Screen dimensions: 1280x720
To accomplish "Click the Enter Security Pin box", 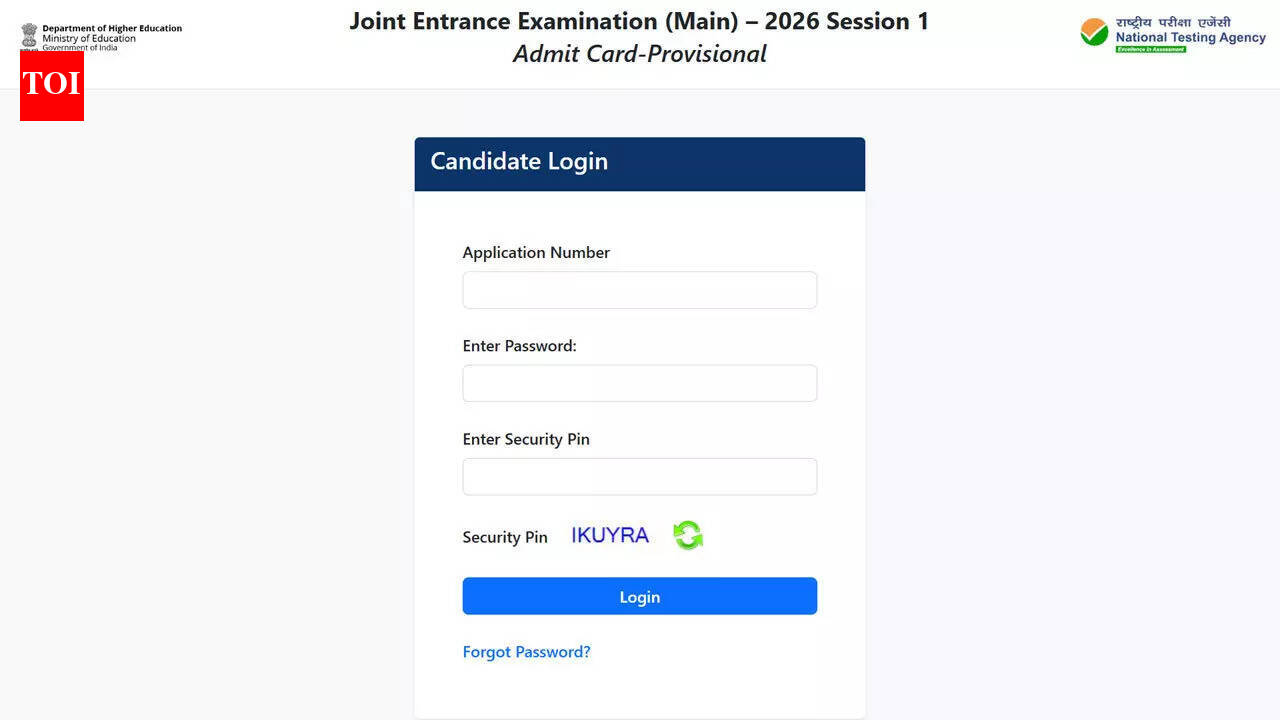I will click(640, 476).
